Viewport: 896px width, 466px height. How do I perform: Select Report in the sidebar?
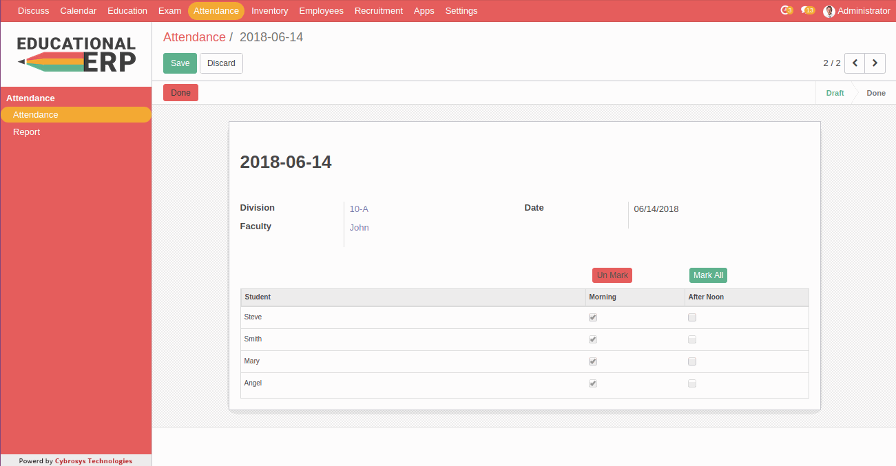[x=27, y=132]
